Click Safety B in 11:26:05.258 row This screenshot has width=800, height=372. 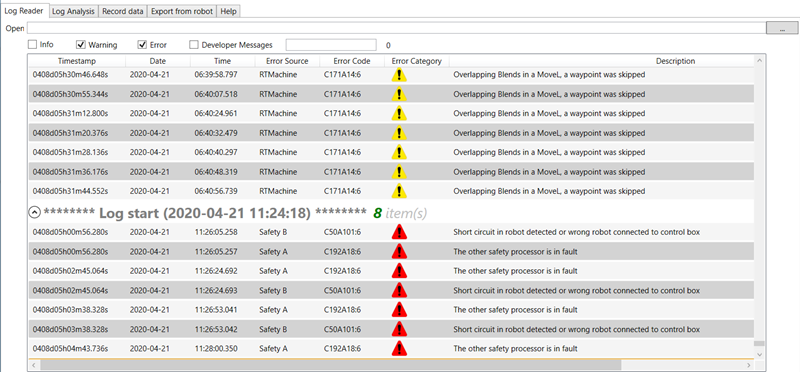pyautogui.click(x=273, y=232)
